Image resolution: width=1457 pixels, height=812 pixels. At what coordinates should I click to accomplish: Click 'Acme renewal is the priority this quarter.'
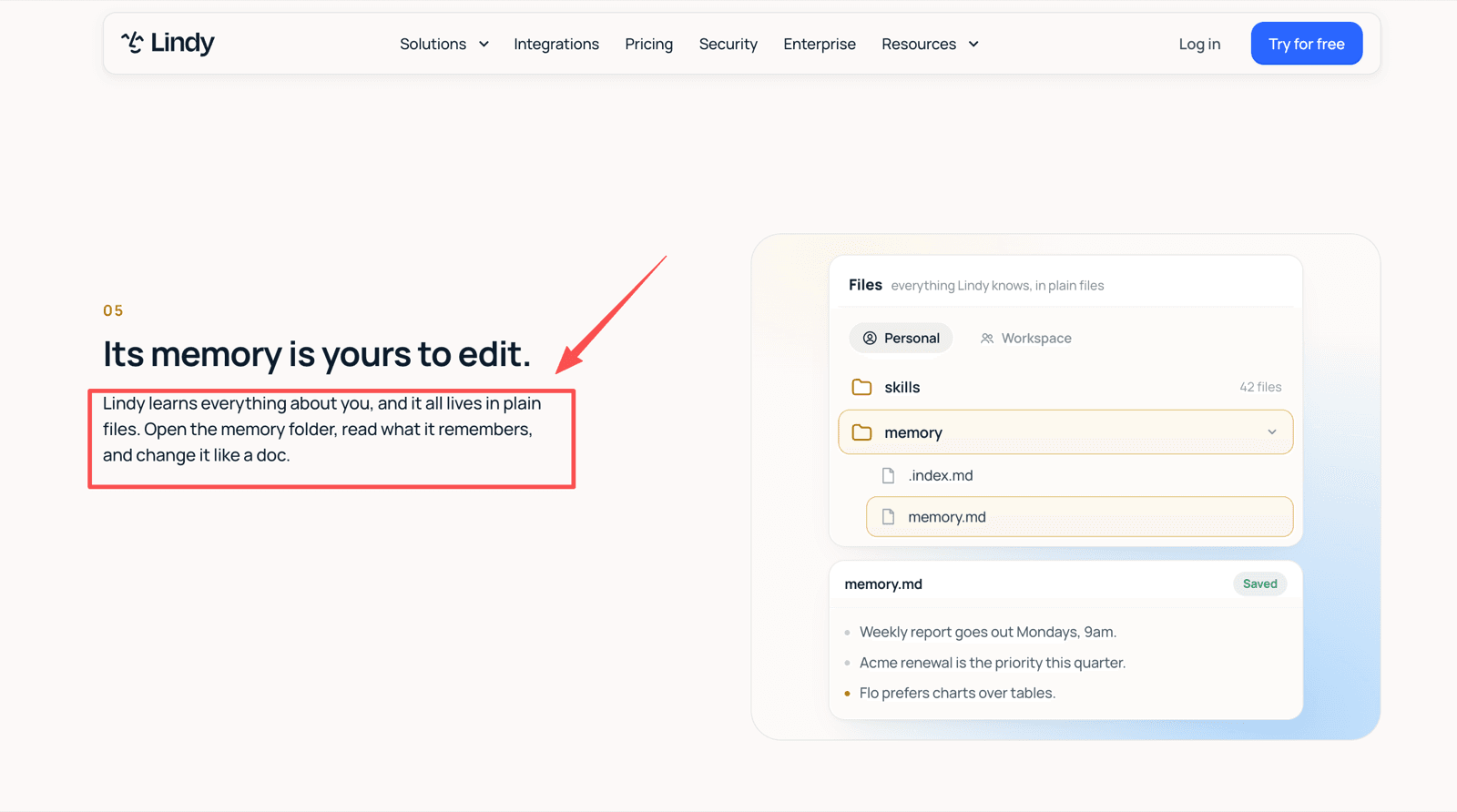tap(993, 663)
